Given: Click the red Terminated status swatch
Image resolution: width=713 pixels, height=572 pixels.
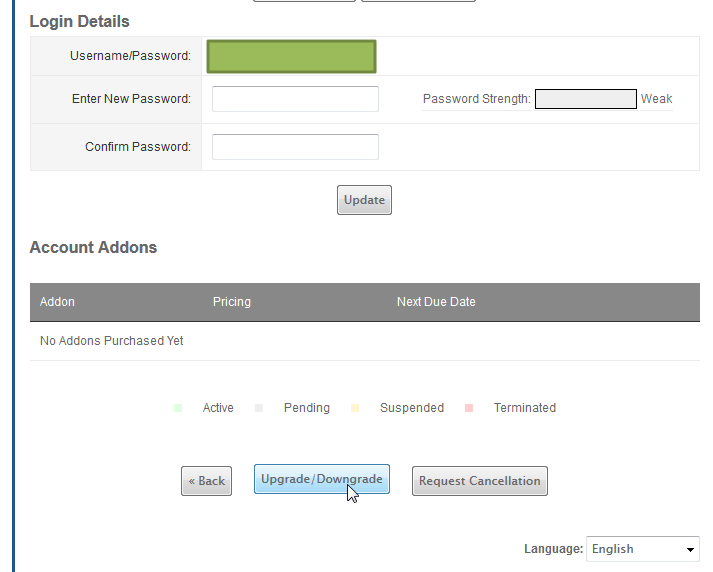Looking at the screenshot, I should pos(469,408).
